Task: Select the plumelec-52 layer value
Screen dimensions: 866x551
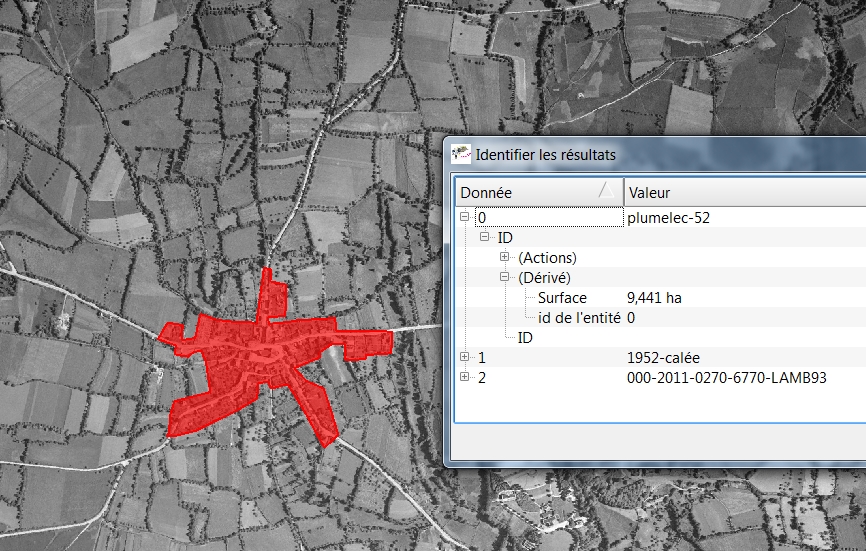Action: click(x=668, y=218)
